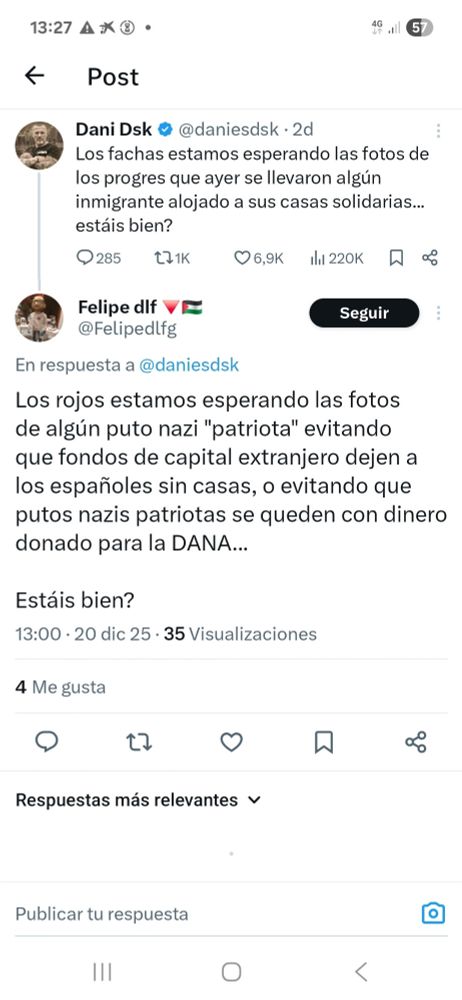The width and height of the screenshot is (462, 1000).
Task: Share Dani Dsk's post
Action: [x=430, y=258]
